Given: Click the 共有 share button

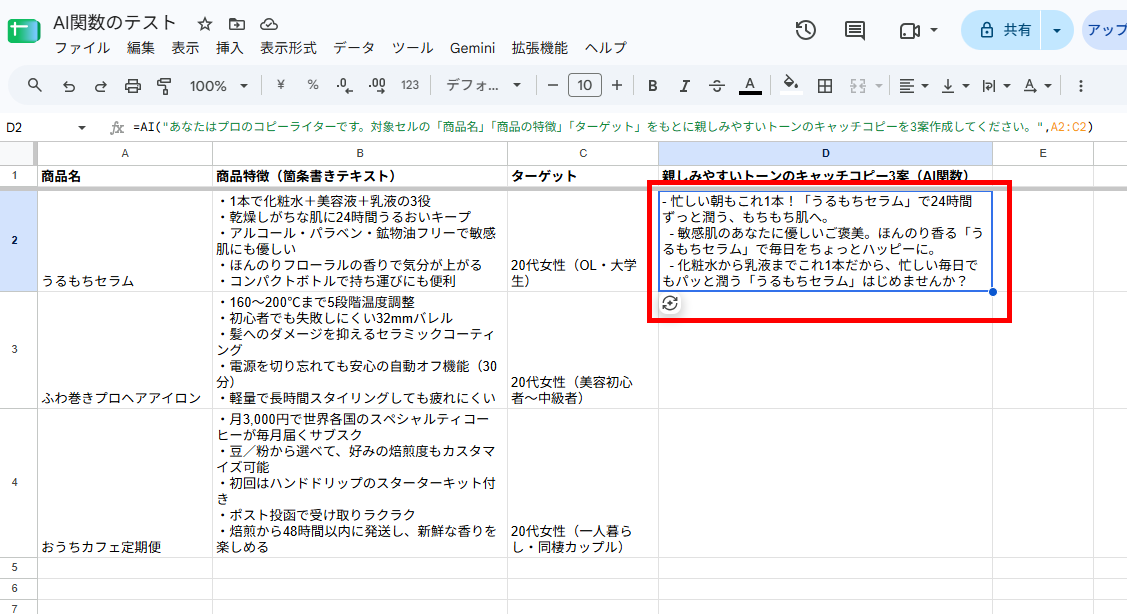Looking at the screenshot, I should pyautogui.click(x=1001, y=30).
